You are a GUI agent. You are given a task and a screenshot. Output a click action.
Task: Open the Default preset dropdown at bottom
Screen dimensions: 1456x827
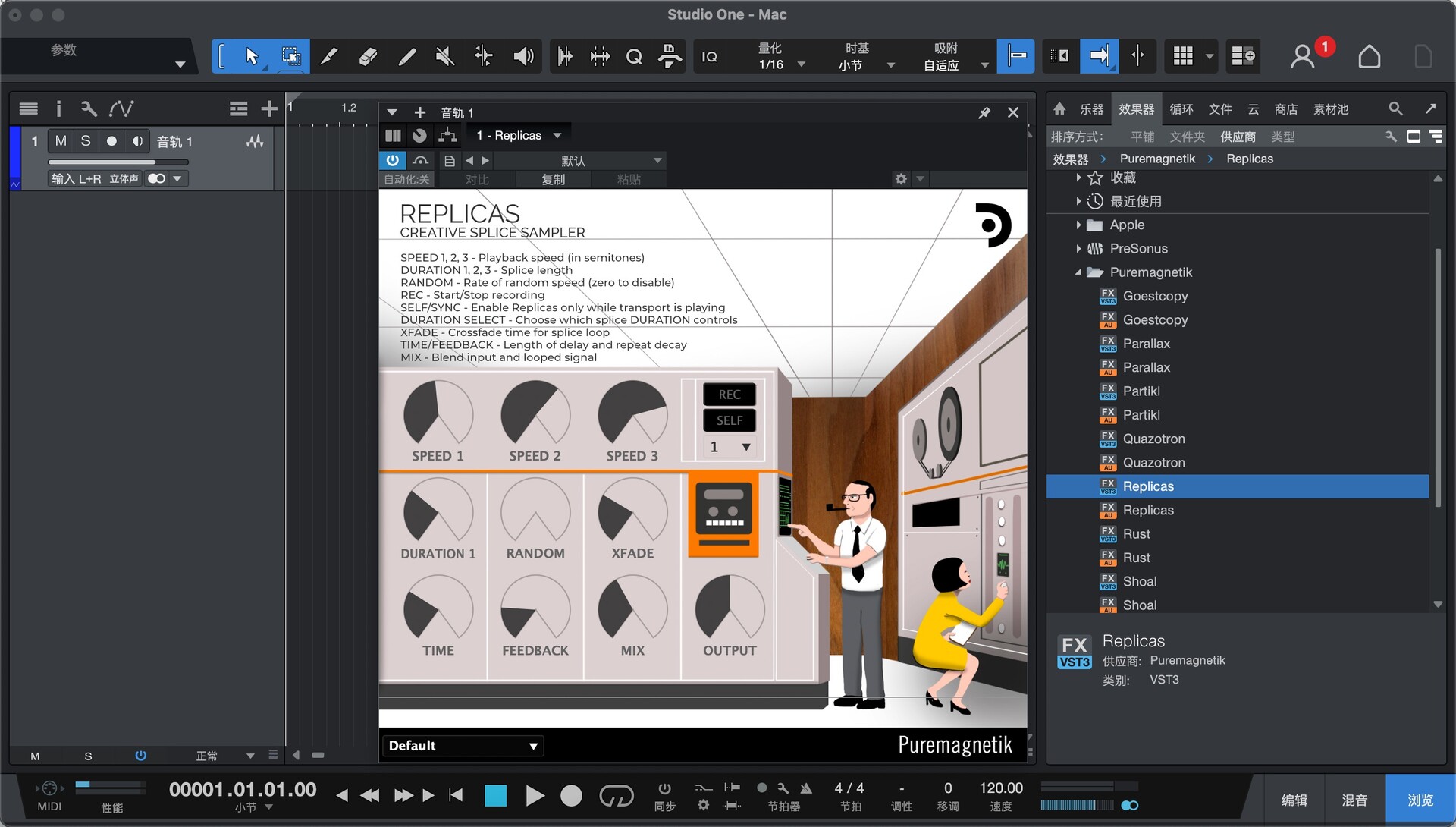(462, 746)
